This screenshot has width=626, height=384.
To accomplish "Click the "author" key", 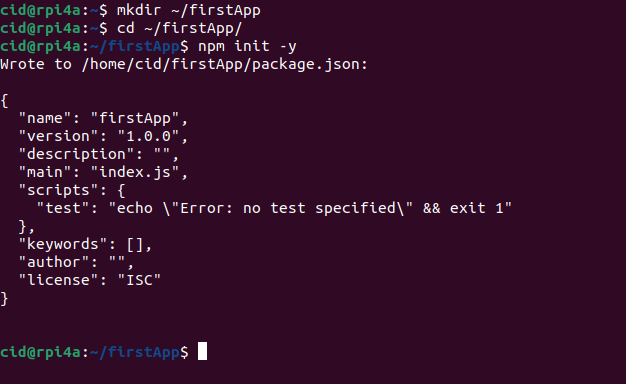I will pos(54,262).
